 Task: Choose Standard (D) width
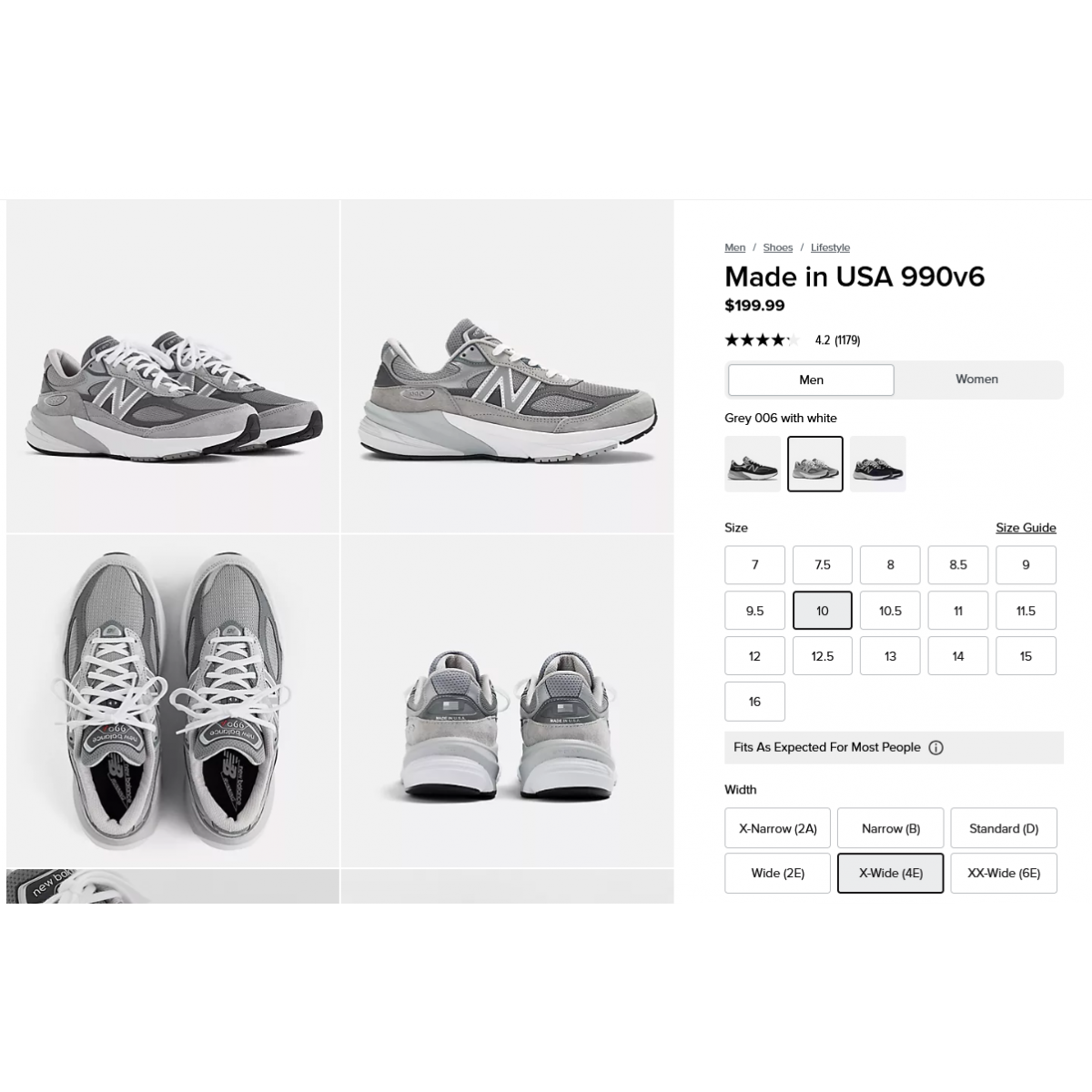(x=1004, y=828)
